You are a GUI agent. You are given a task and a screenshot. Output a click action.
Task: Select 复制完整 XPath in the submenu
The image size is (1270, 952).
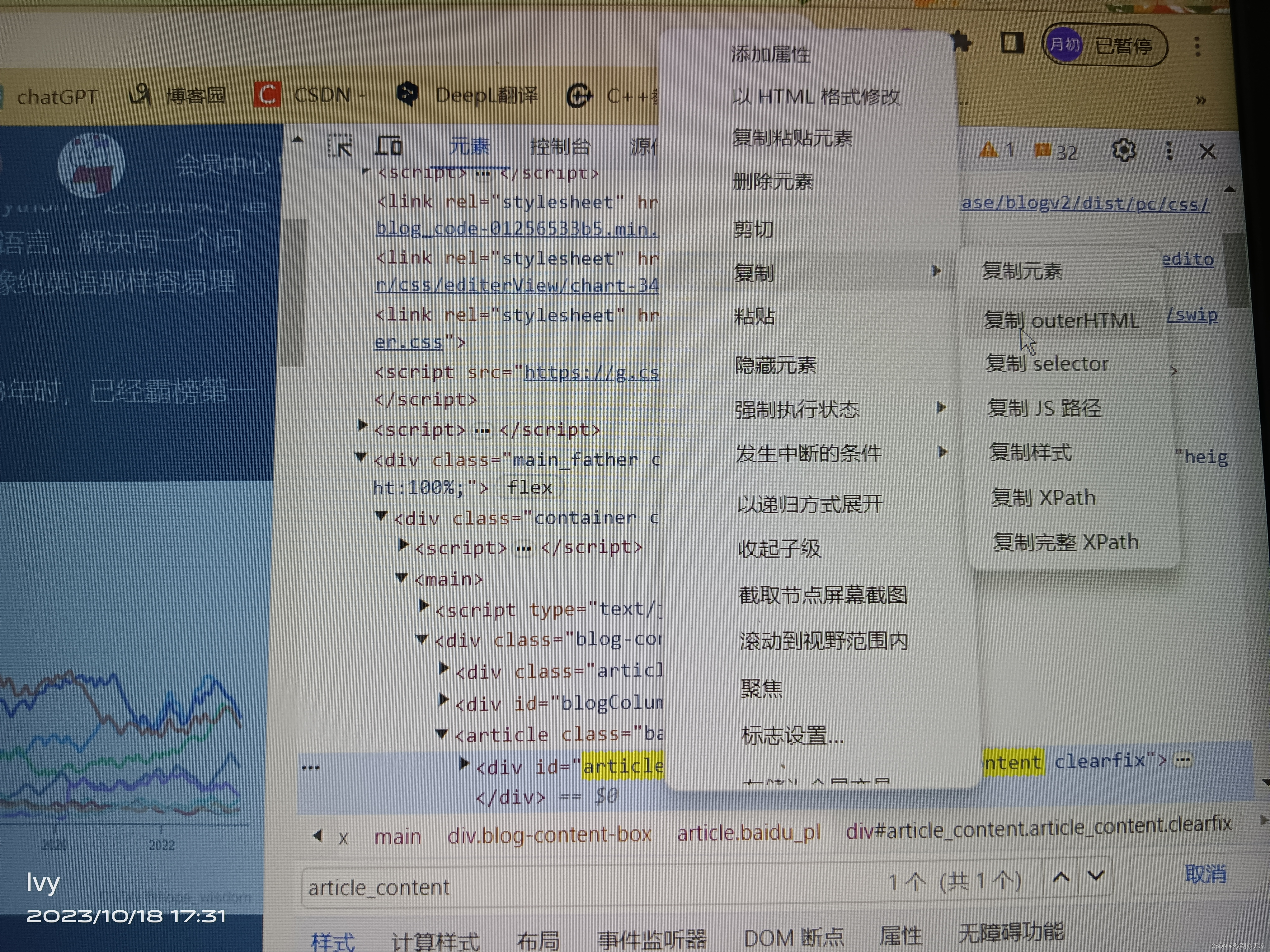tap(1066, 542)
